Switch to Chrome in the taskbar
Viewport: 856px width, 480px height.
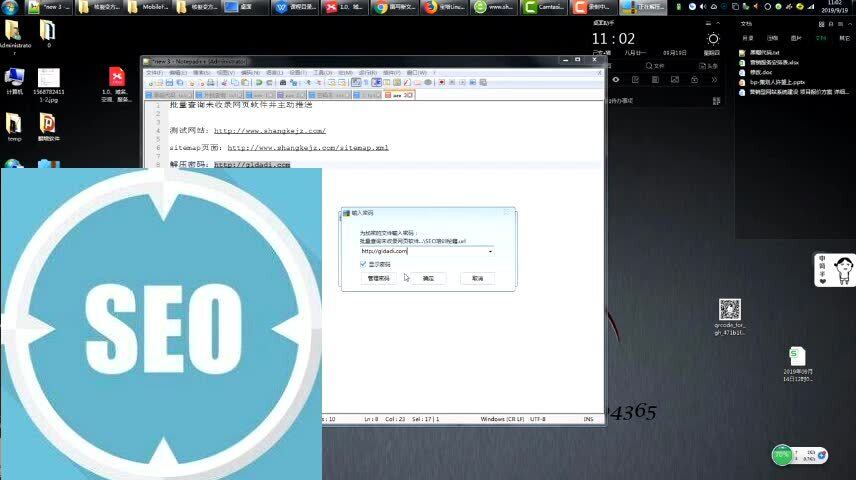[395, 7]
